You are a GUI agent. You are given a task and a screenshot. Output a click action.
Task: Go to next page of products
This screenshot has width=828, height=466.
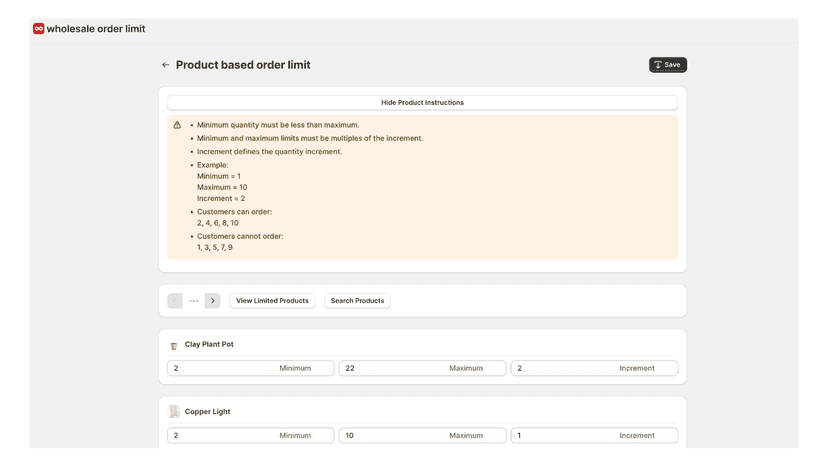point(212,301)
